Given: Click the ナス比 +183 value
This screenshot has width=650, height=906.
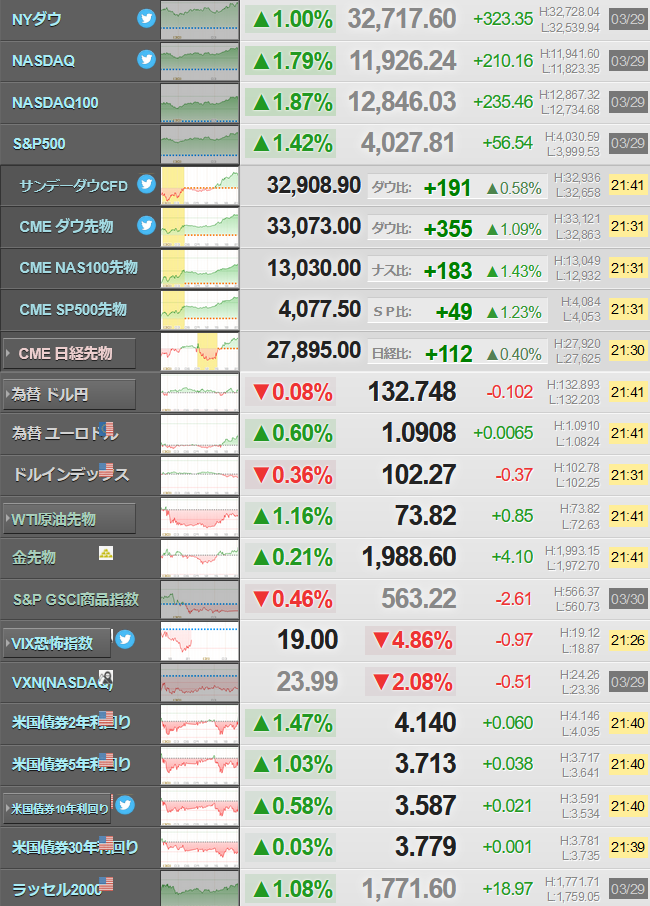Looking at the screenshot, I should coord(448,270).
